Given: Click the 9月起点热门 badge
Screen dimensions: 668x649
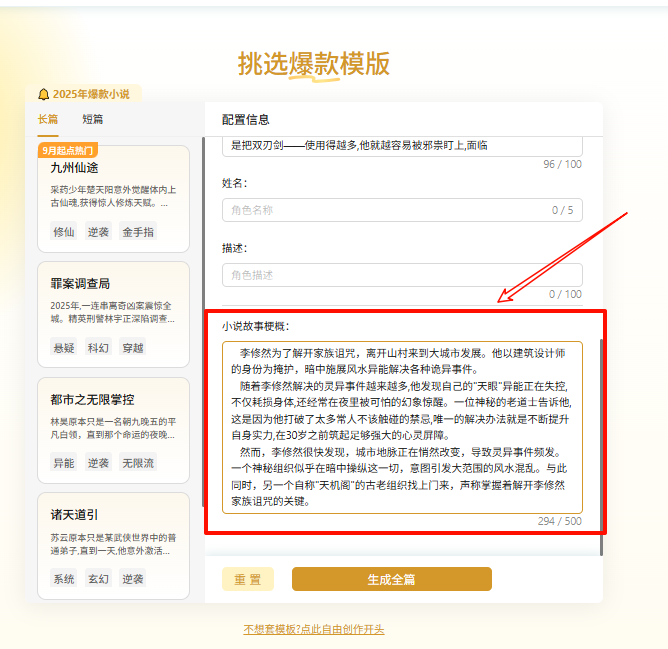Looking at the screenshot, I should tap(68, 150).
